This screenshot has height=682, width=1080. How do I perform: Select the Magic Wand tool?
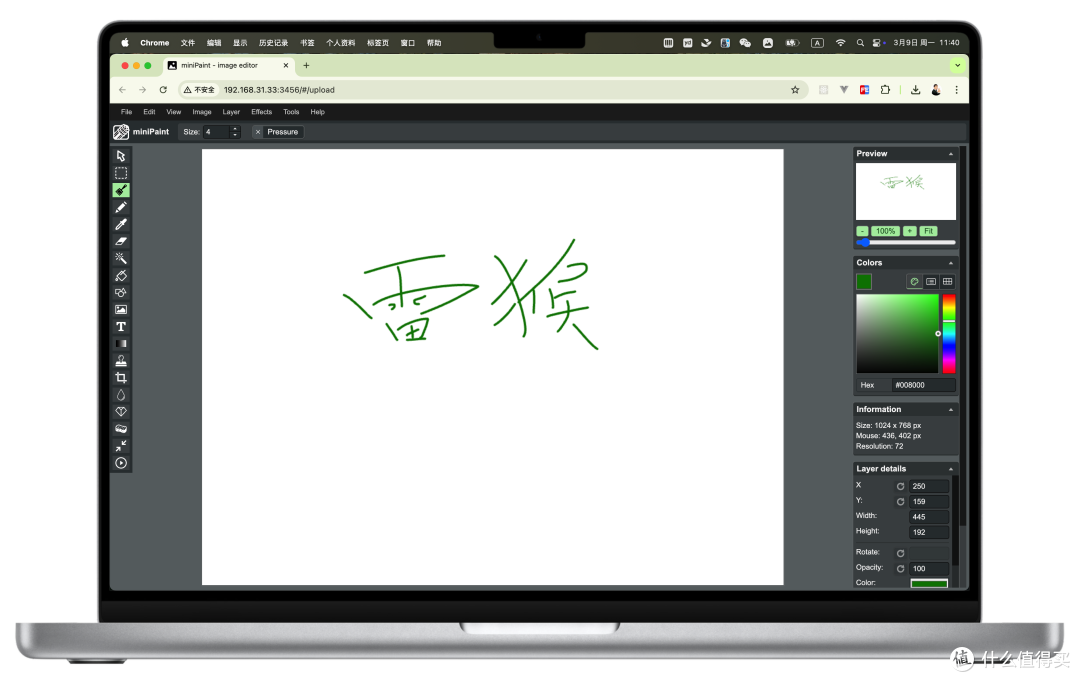click(121, 258)
